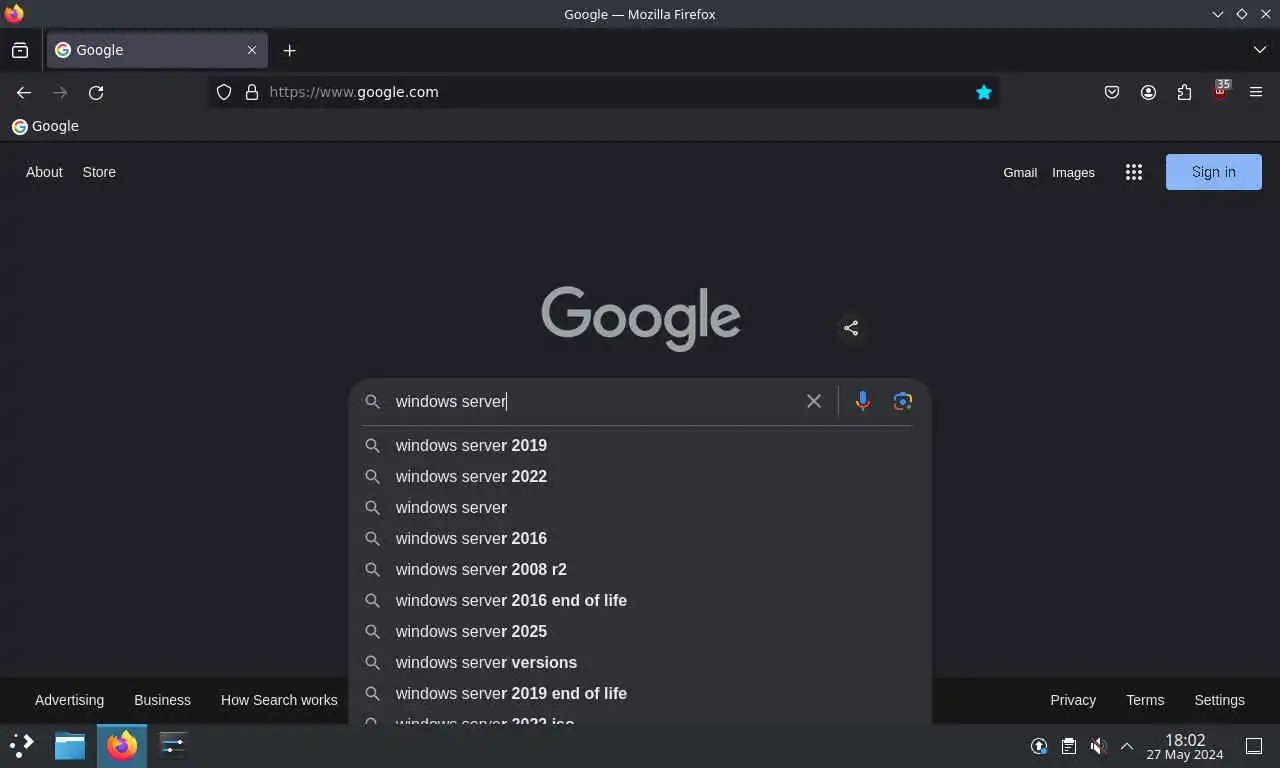
Task: Open the Firefox account icon
Action: pyautogui.click(x=1148, y=92)
